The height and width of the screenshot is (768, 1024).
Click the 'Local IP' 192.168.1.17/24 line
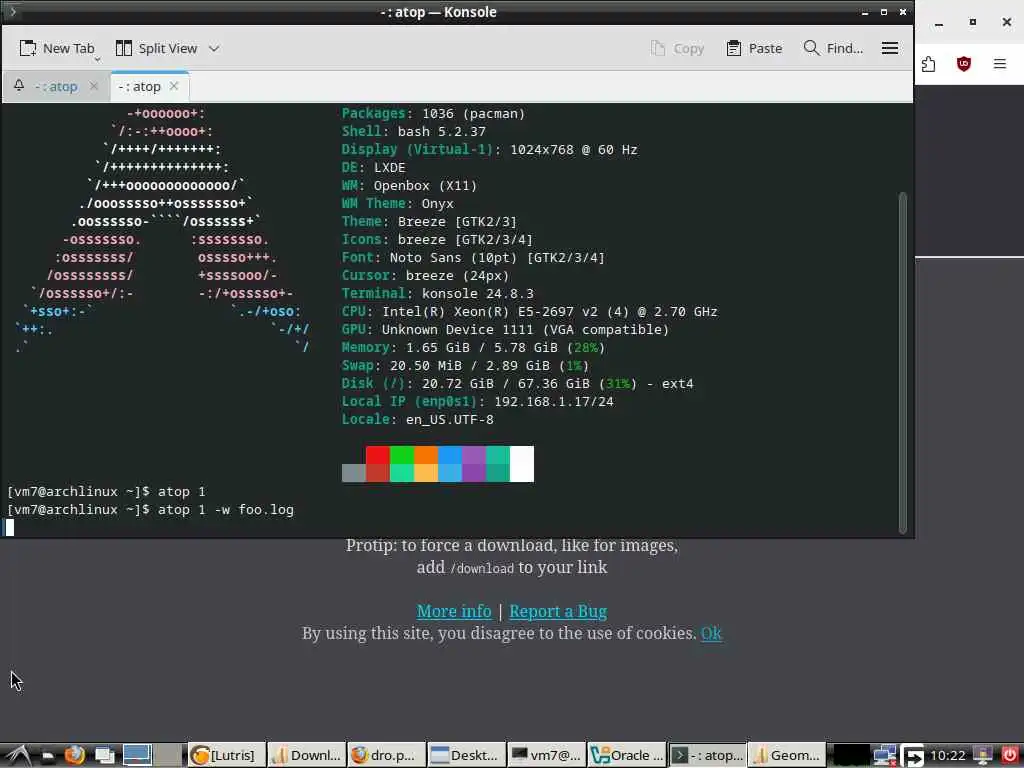[477, 402]
